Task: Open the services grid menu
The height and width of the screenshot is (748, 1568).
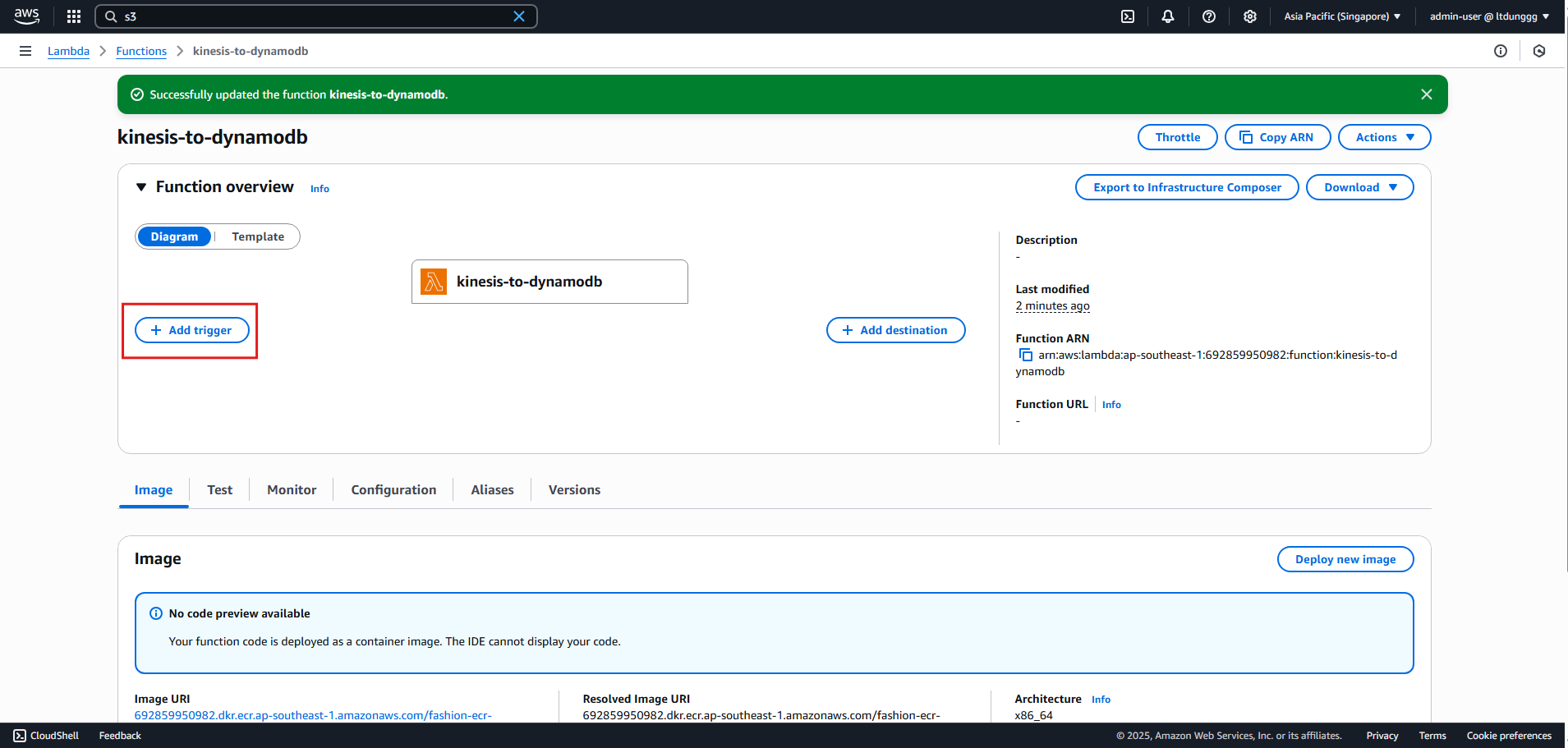Action: pos(74,16)
